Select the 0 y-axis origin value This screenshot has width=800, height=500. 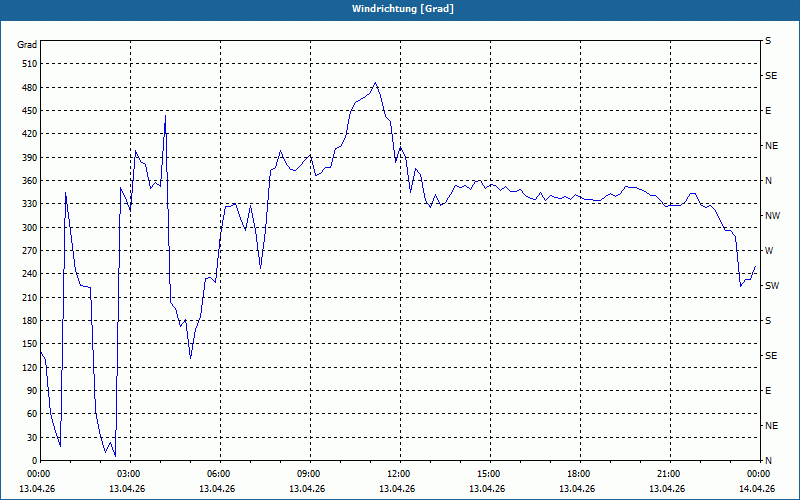pos(35,461)
